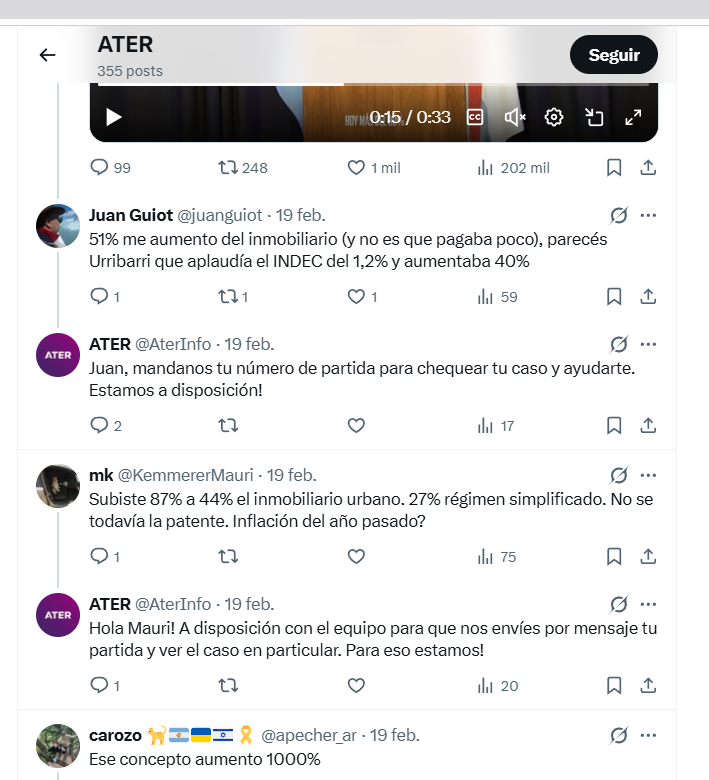Enter fullscreen video mode
709x780 pixels.
click(x=633, y=117)
